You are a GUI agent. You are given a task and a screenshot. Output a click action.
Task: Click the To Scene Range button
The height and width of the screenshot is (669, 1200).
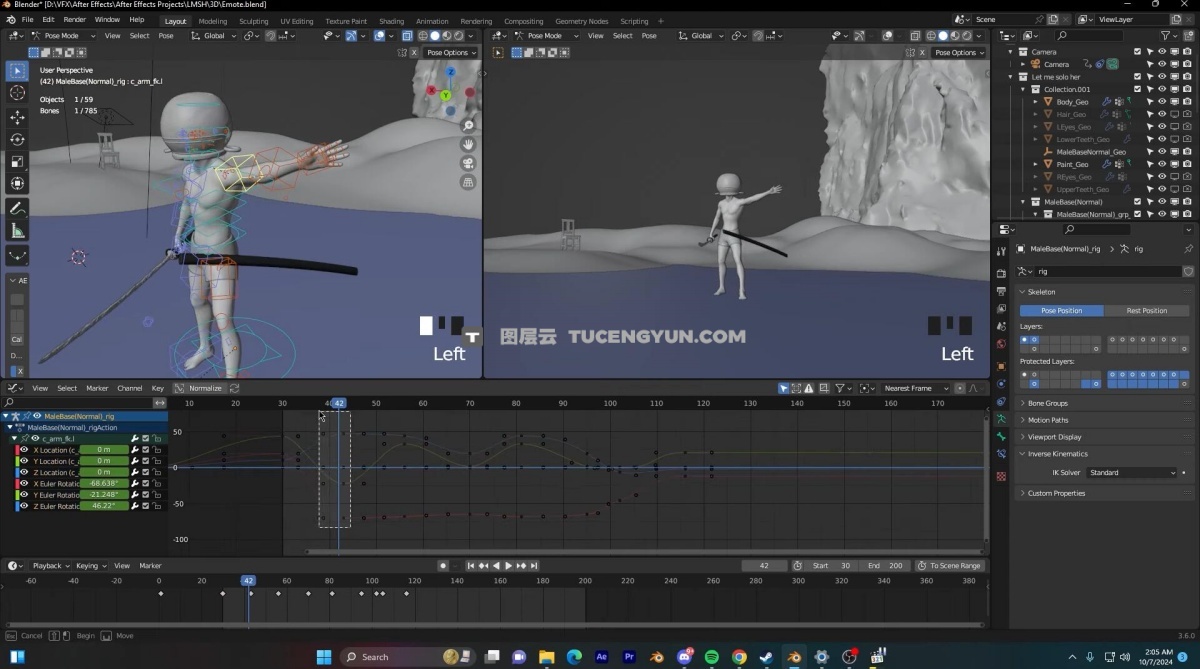(x=949, y=566)
